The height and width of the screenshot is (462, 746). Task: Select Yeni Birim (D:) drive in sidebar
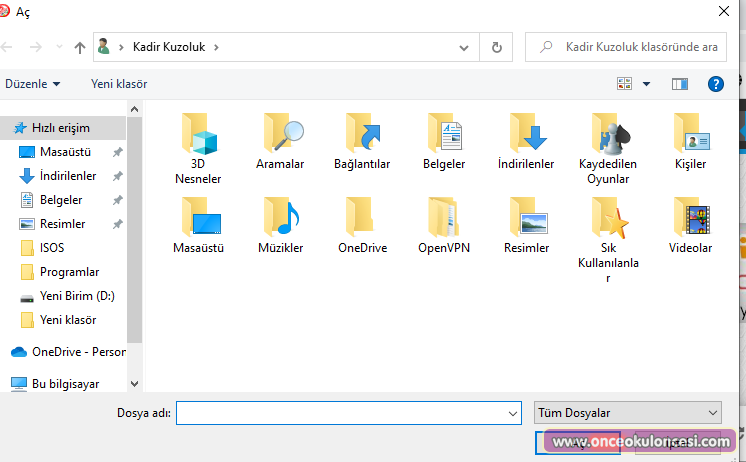pos(77,296)
